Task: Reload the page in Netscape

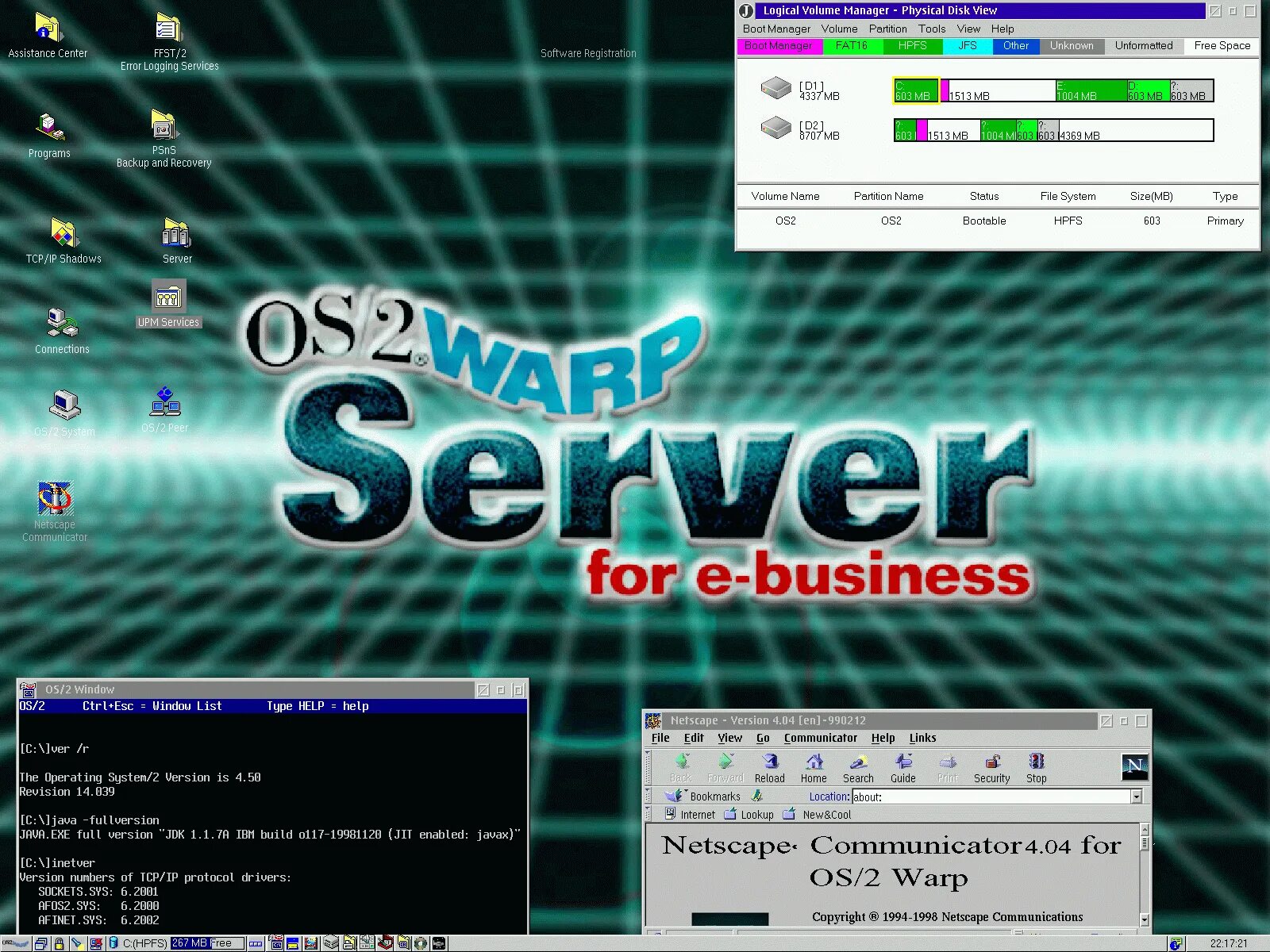Action: [769, 768]
